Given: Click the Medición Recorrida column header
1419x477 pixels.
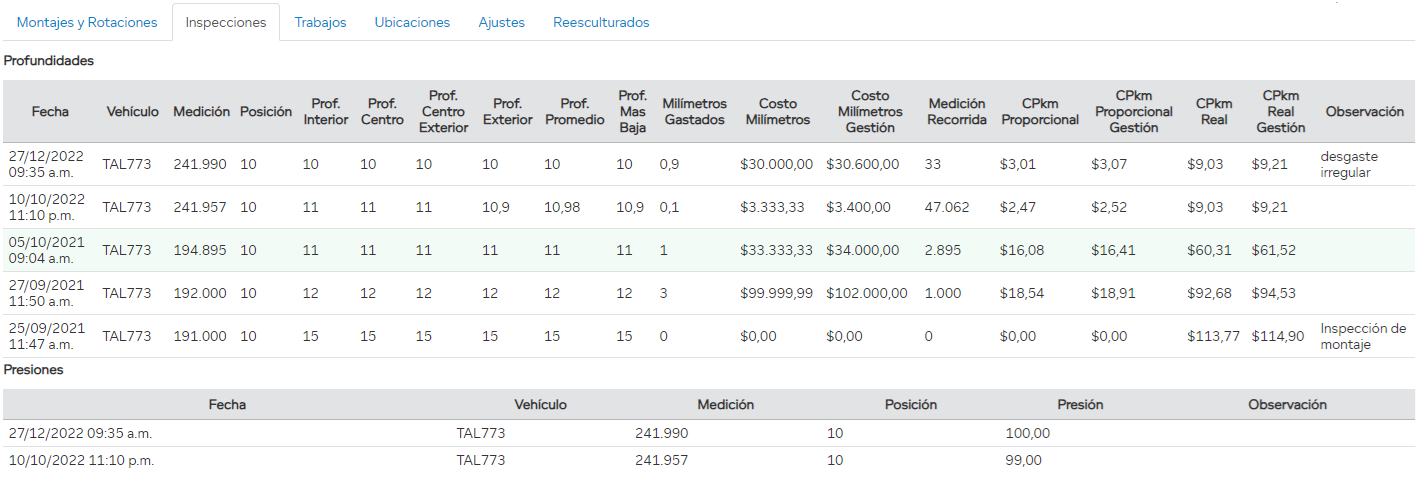Looking at the screenshot, I should tap(956, 111).
